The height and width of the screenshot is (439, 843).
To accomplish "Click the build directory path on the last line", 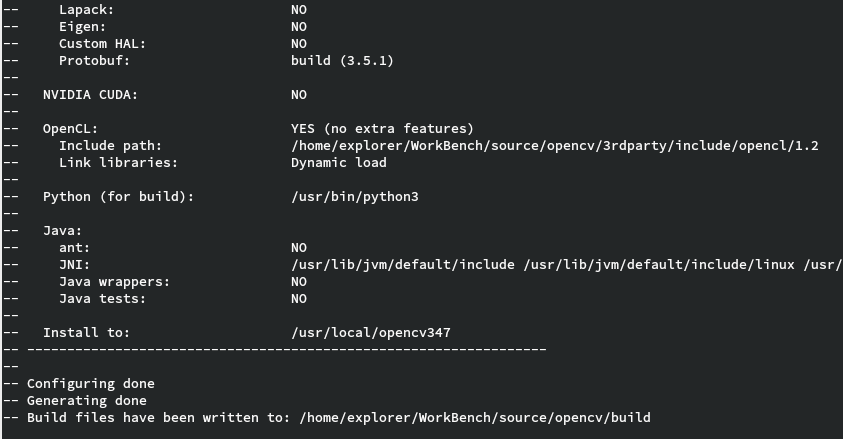I will (x=475, y=417).
